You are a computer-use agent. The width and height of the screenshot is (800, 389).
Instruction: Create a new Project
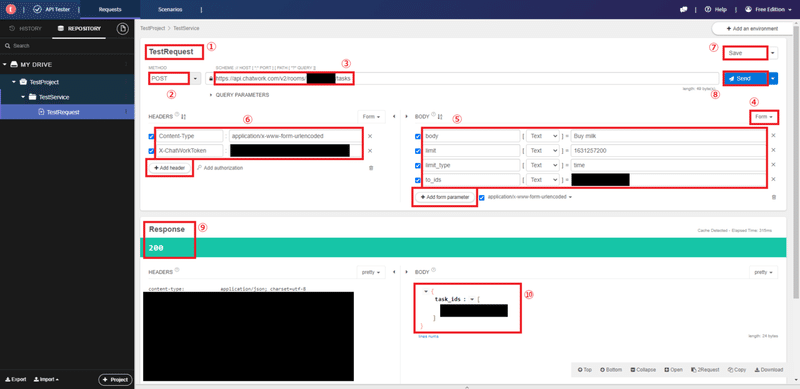coord(115,380)
